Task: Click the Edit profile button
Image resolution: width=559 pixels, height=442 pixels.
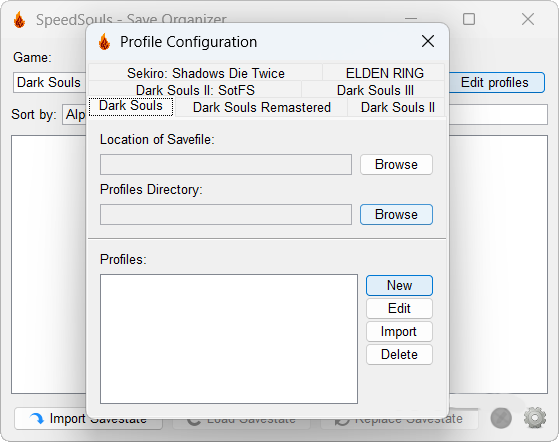Action: pyautogui.click(x=399, y=308)
